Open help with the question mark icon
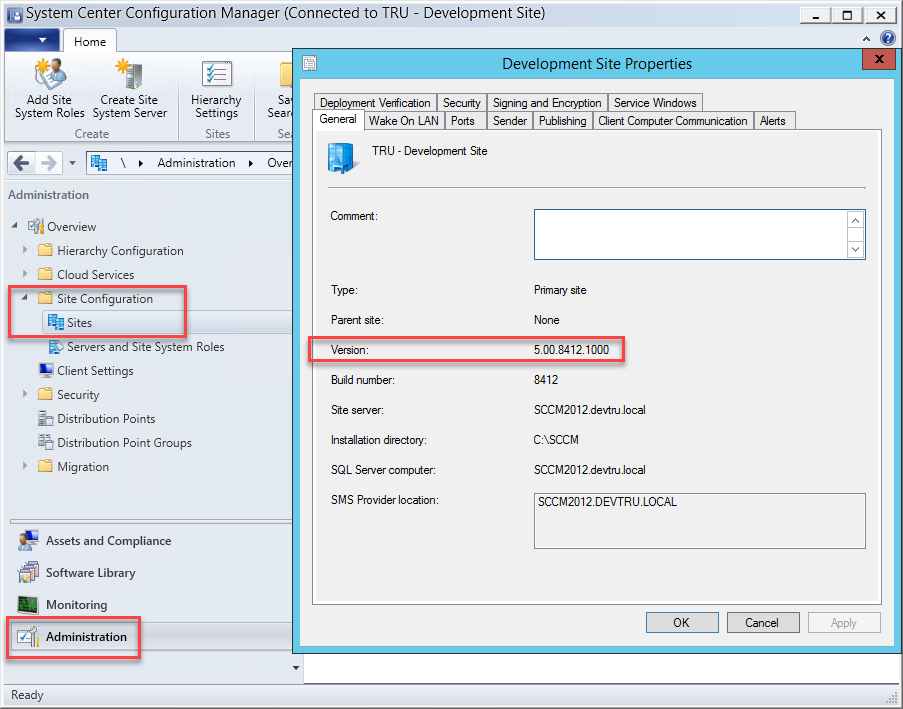 [888, 38]
